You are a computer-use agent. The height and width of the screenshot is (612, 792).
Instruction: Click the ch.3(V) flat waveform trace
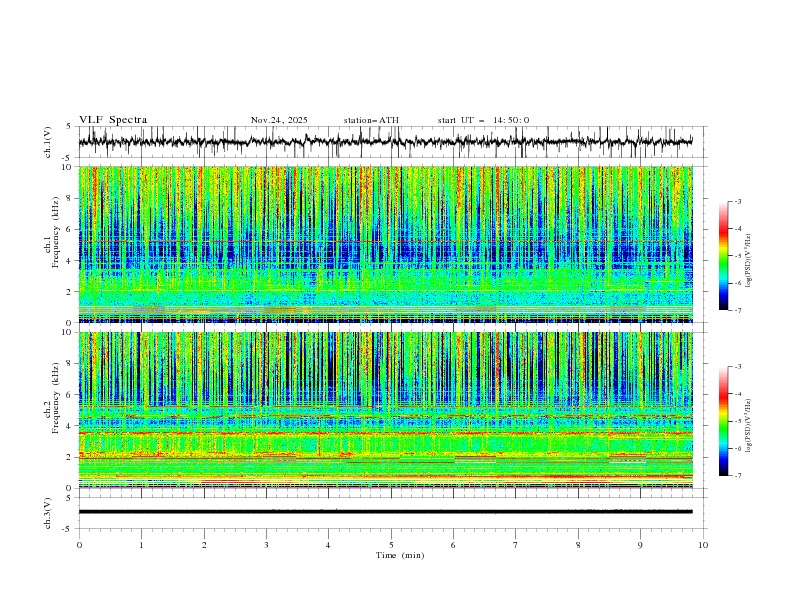(x=390, y=511)
